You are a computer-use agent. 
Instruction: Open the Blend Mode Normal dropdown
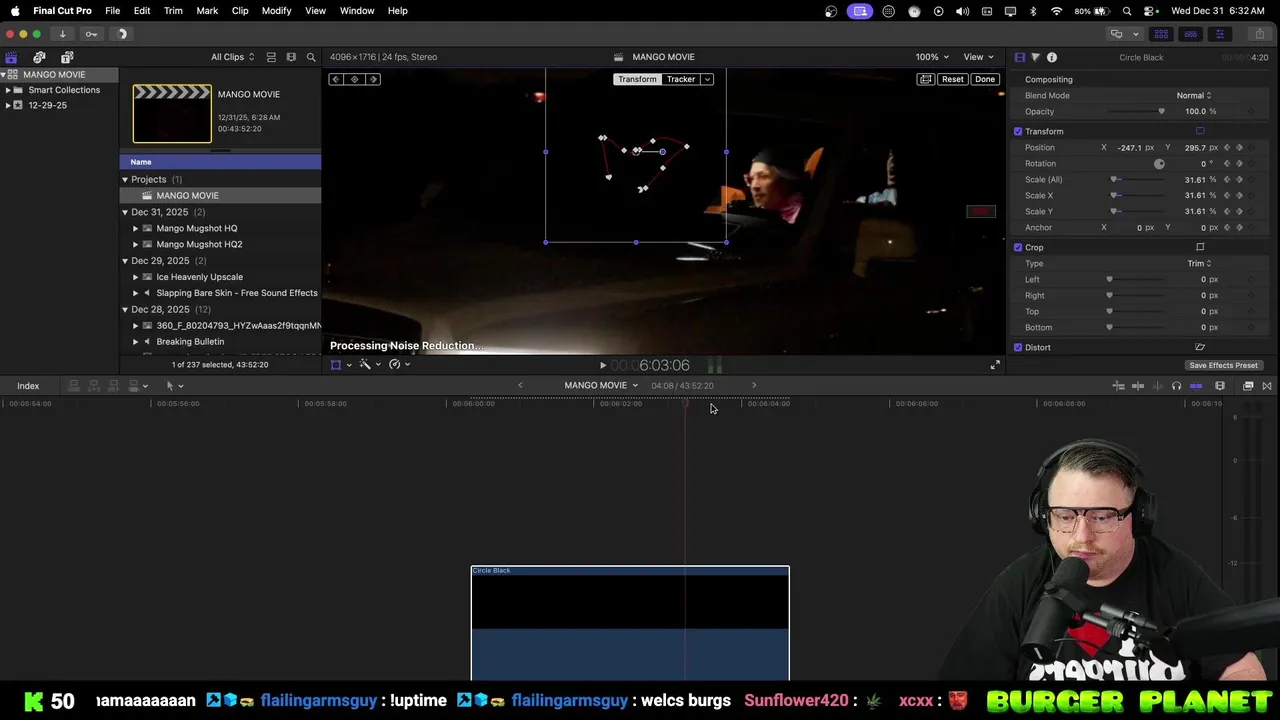[1194, 95]
